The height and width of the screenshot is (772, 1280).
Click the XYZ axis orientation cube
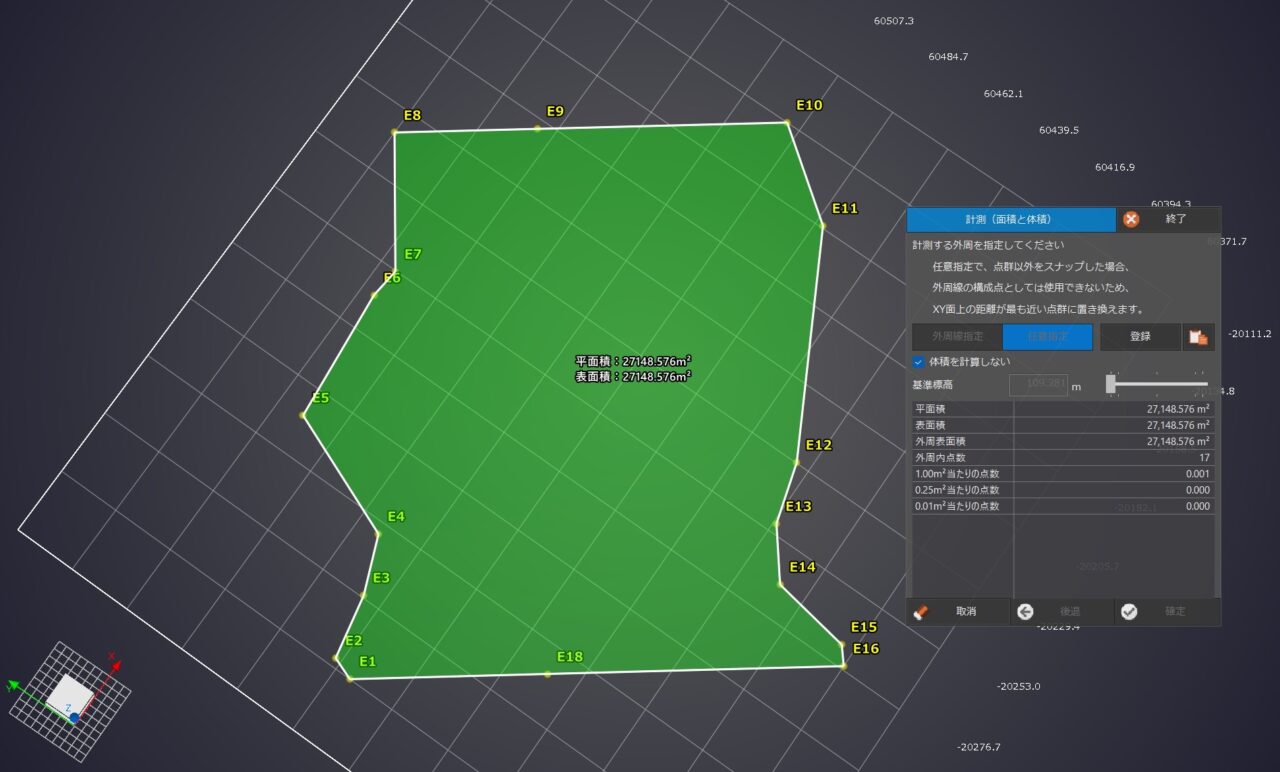click(70, 687)
